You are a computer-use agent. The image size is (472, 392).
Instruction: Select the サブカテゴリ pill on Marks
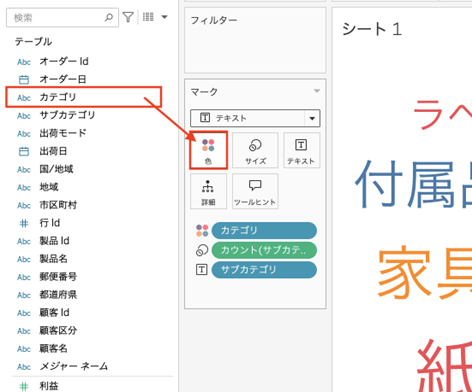(264, 270)
